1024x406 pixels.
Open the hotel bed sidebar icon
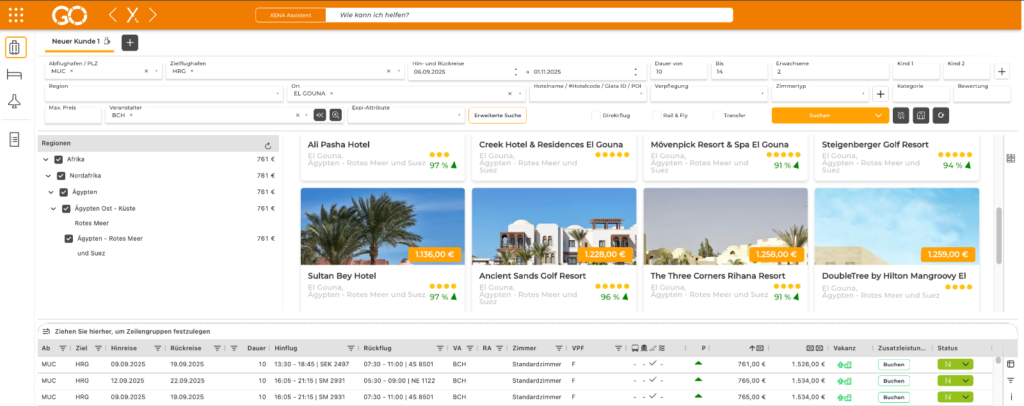[14, 74]
